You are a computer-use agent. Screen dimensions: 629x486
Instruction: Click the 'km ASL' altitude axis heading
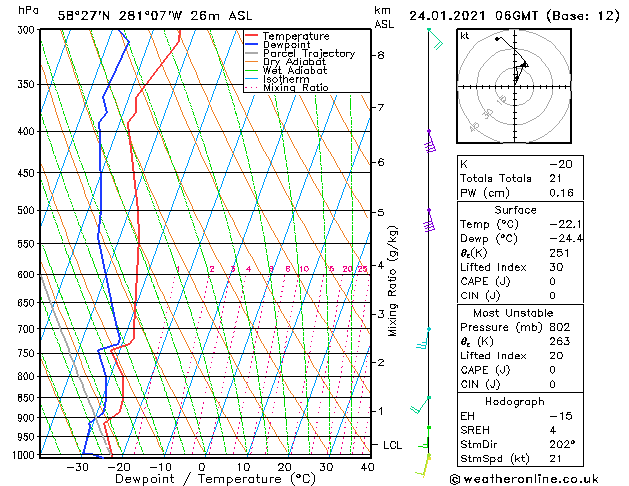tap(384, 17)
